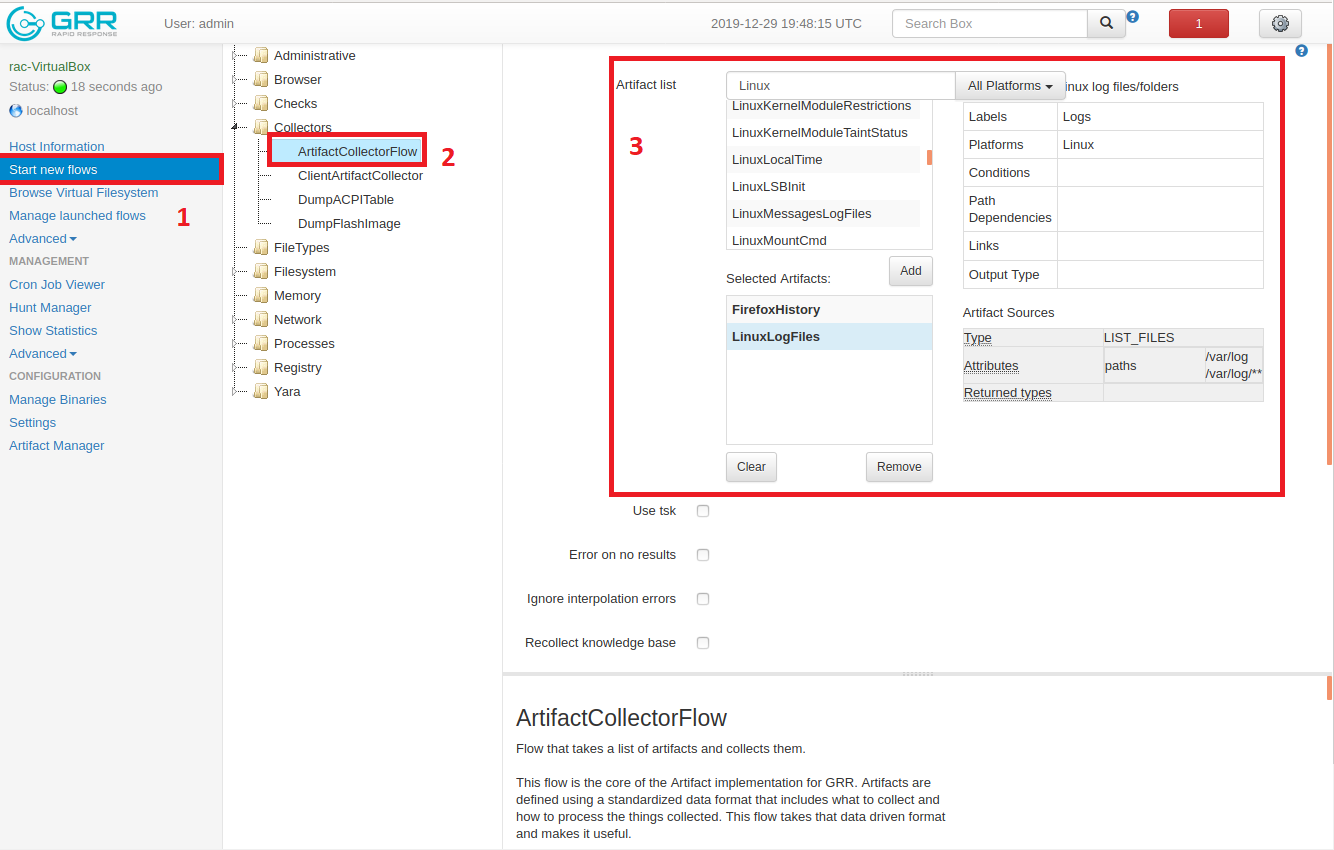Click the Browser folder icon
Viewport: 1334px width, 850px height.
261,80
